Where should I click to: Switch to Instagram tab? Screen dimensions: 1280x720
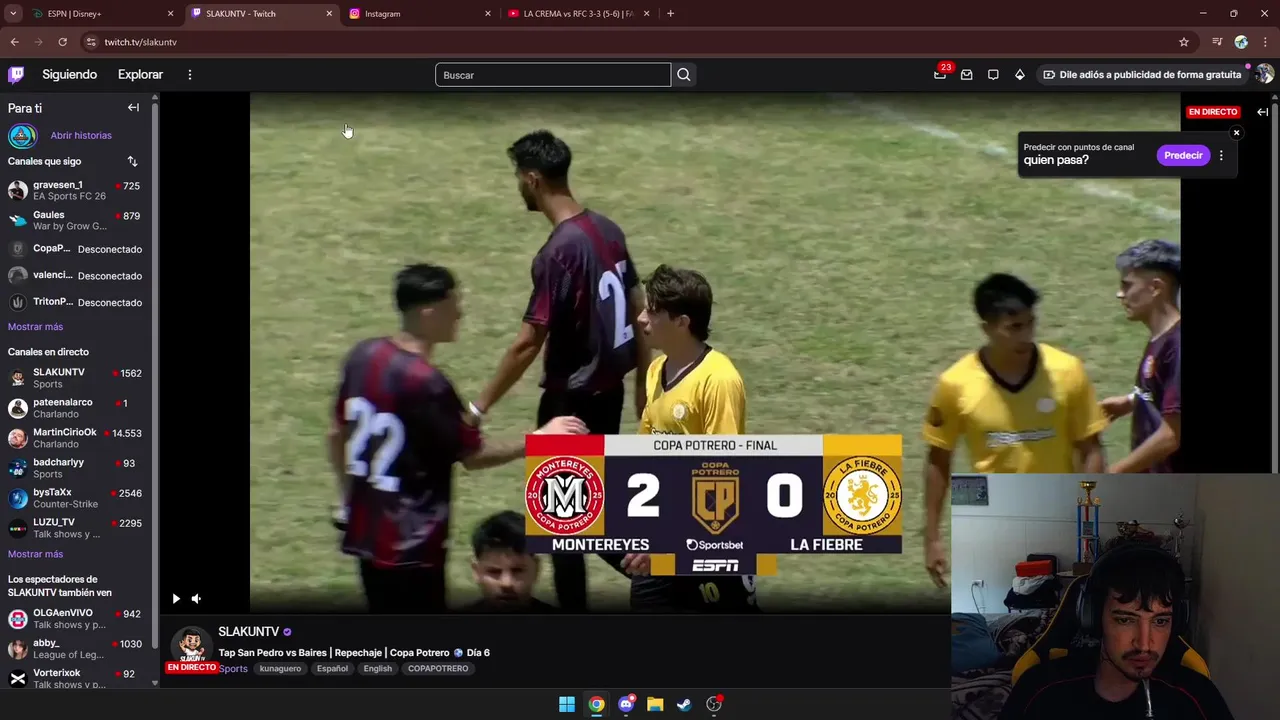pos(420,14)
